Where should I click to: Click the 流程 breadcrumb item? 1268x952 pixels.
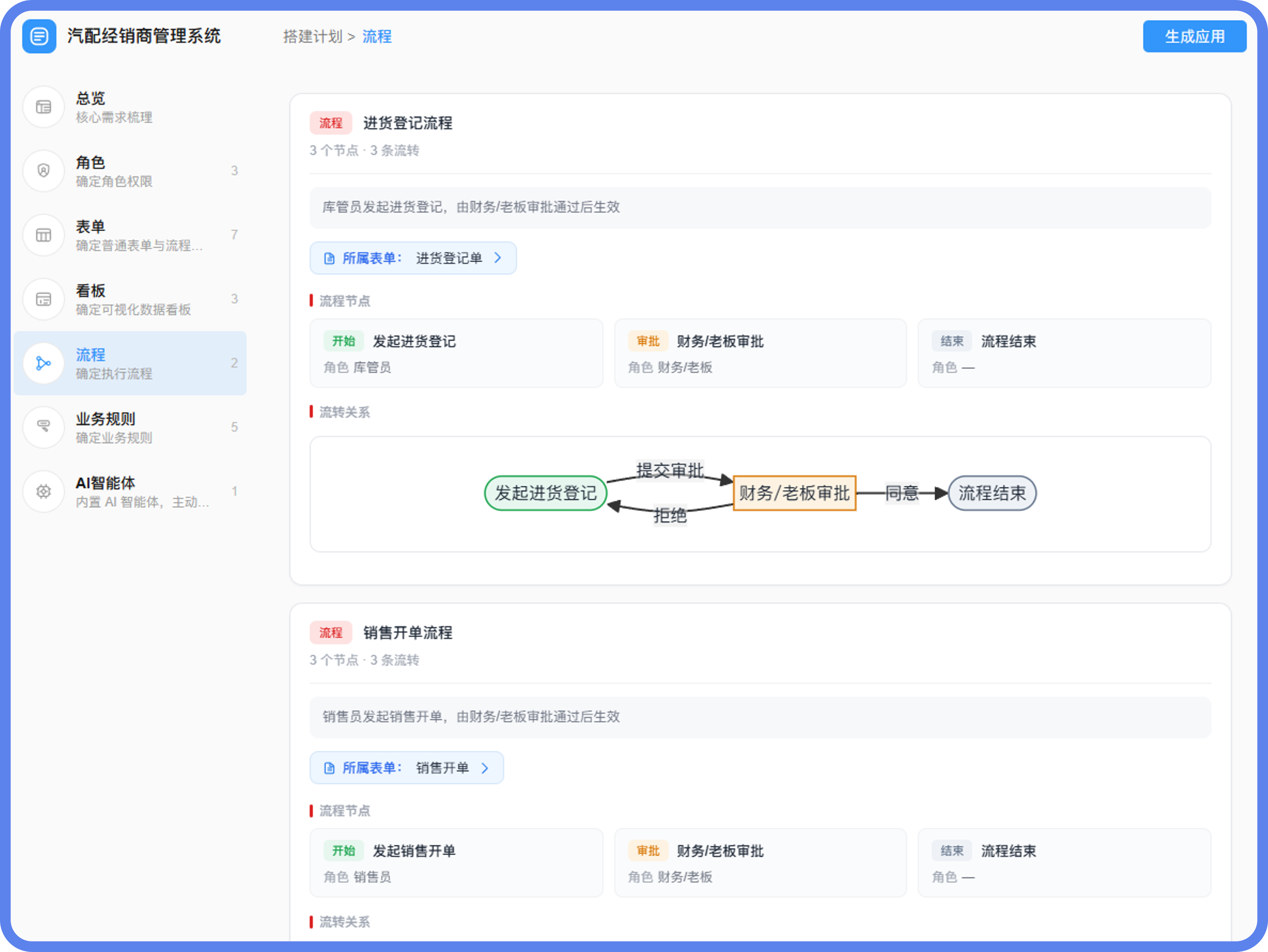coord(376,37)
